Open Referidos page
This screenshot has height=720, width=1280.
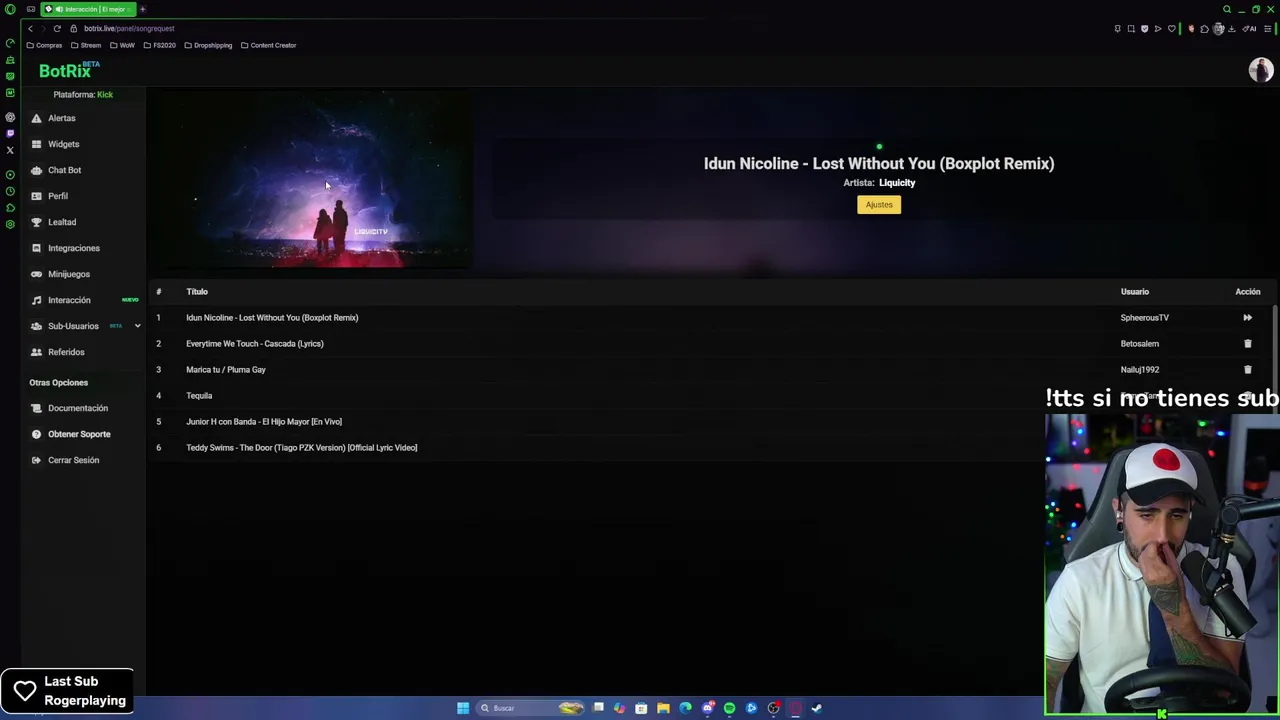click(66, 352)
